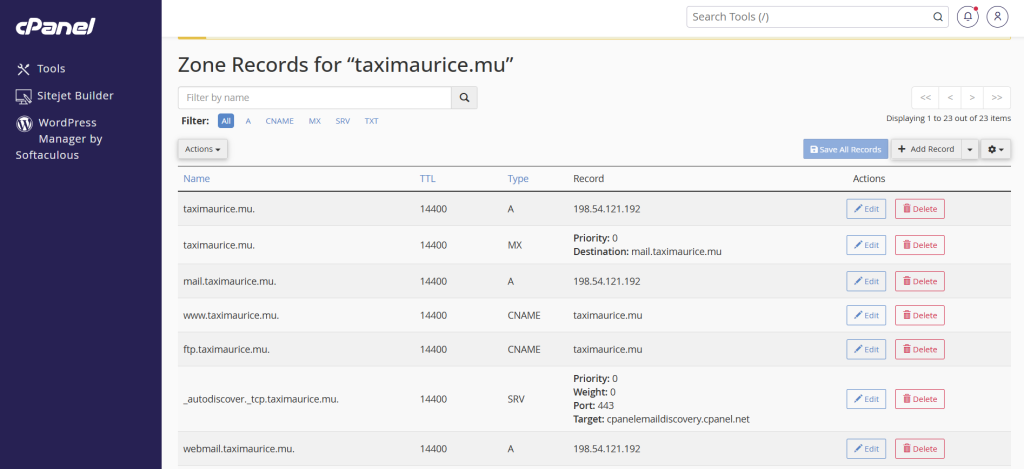Click the magnifier button beside the name filter

pos(464,98)
